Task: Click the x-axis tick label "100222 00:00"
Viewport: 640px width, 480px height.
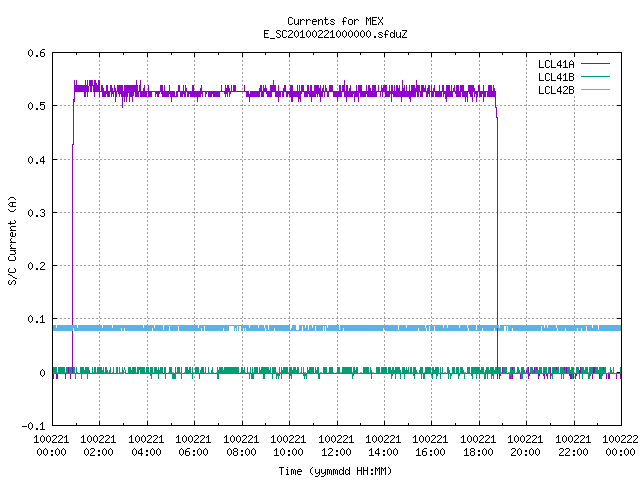Action: click(620, 446)
